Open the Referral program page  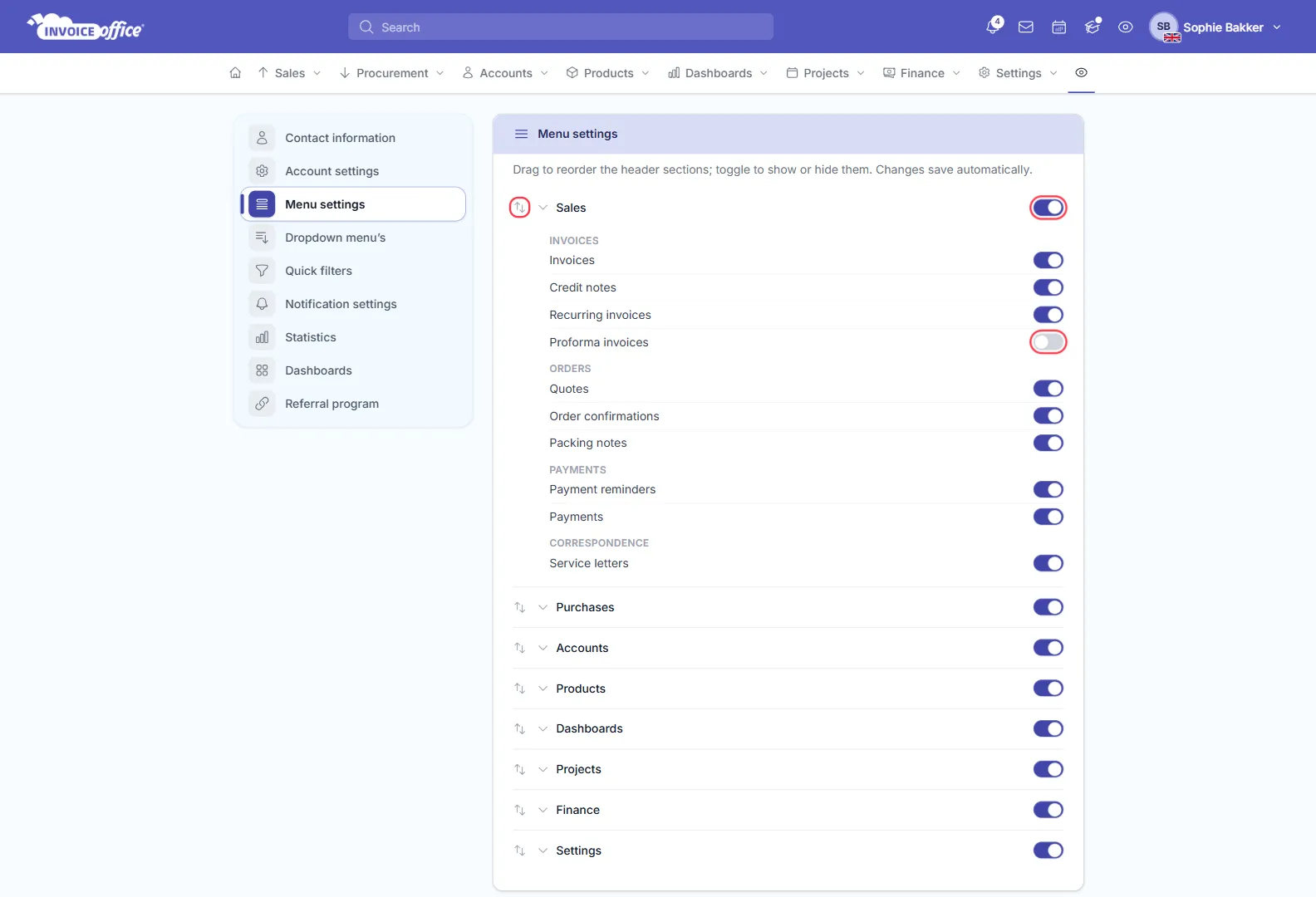[x=353, y=404]
